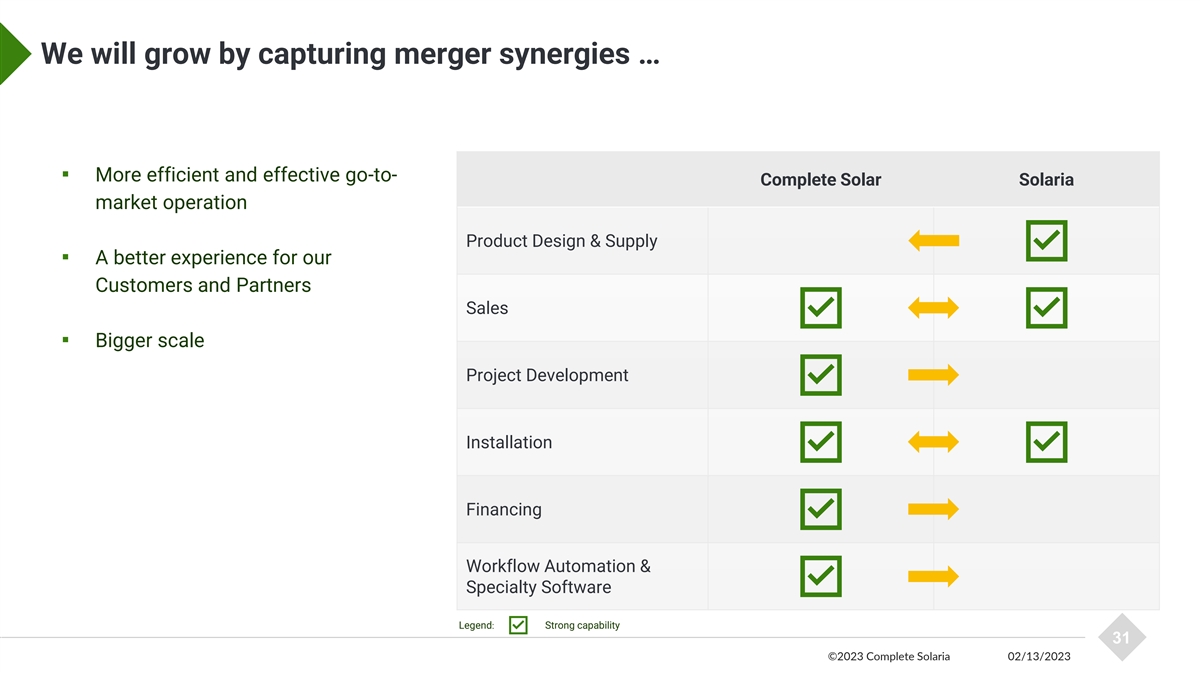Click the right arrow in Project Development row
Viewport: 1200px width, 675px height.
pos(933,375)
